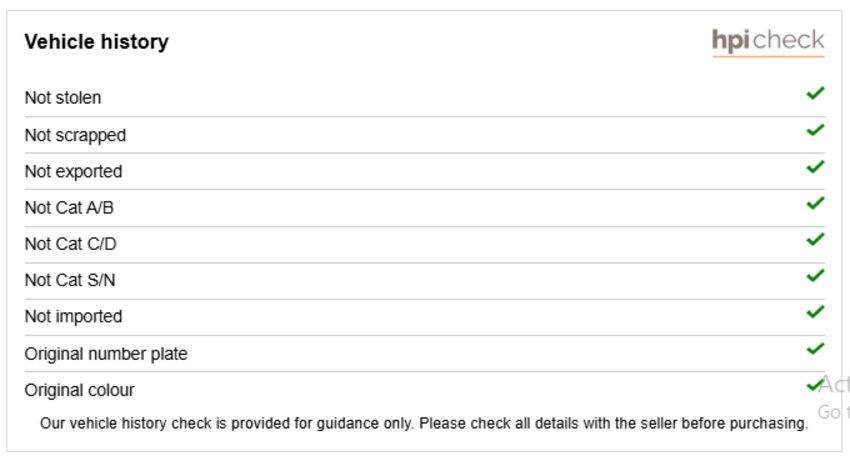Click the green tick beside Not stolen
Viewport: 850px width, 461px height.
click(815, 93)
